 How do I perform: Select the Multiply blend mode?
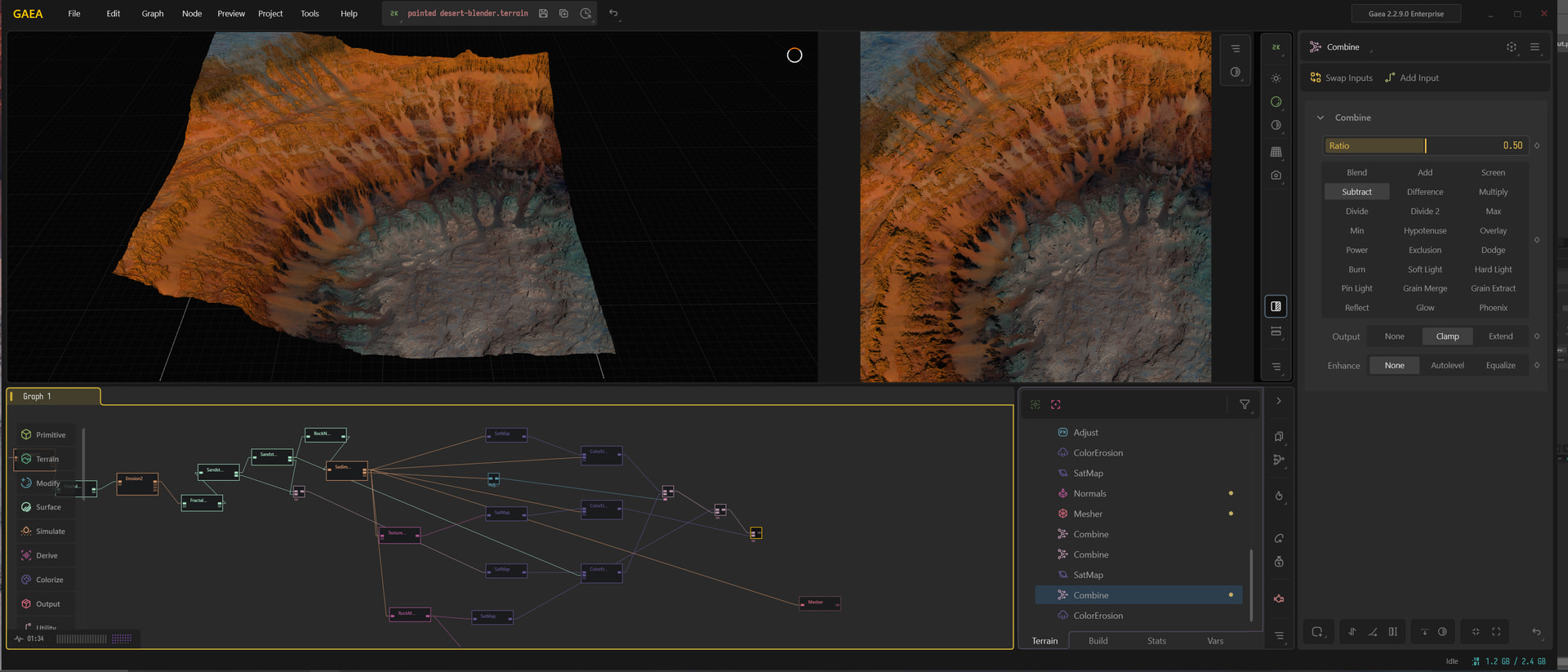point(1493,192)
